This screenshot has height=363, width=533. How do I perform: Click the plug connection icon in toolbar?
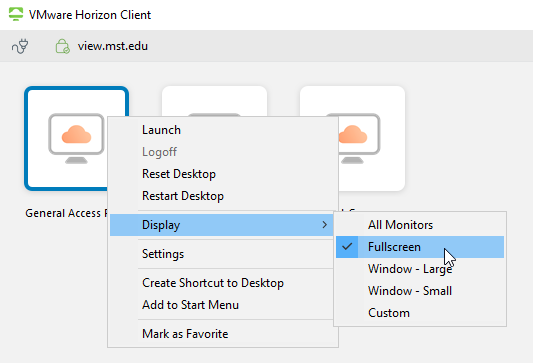(20, 46)
